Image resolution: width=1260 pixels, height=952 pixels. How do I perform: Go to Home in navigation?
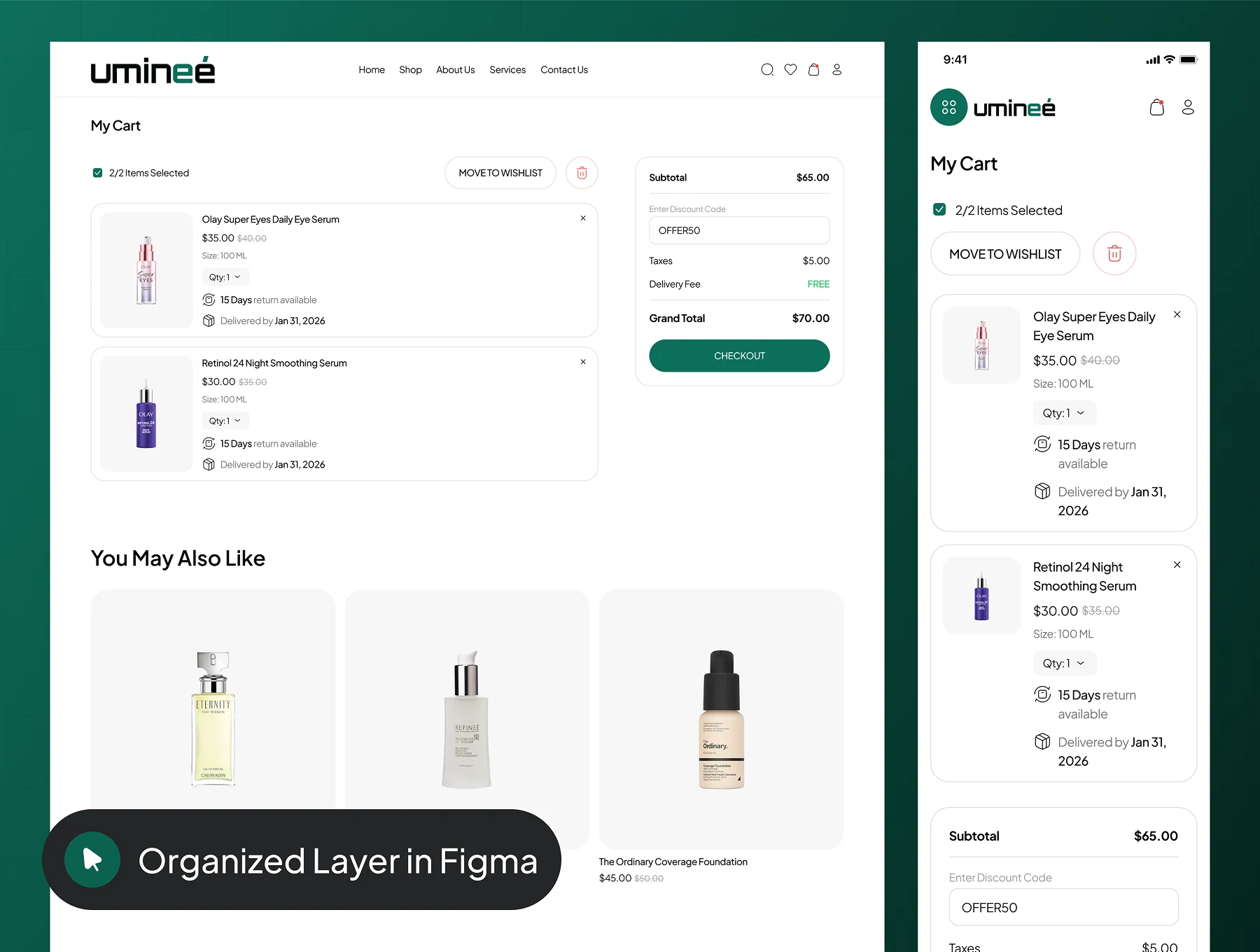pos(372,70)
